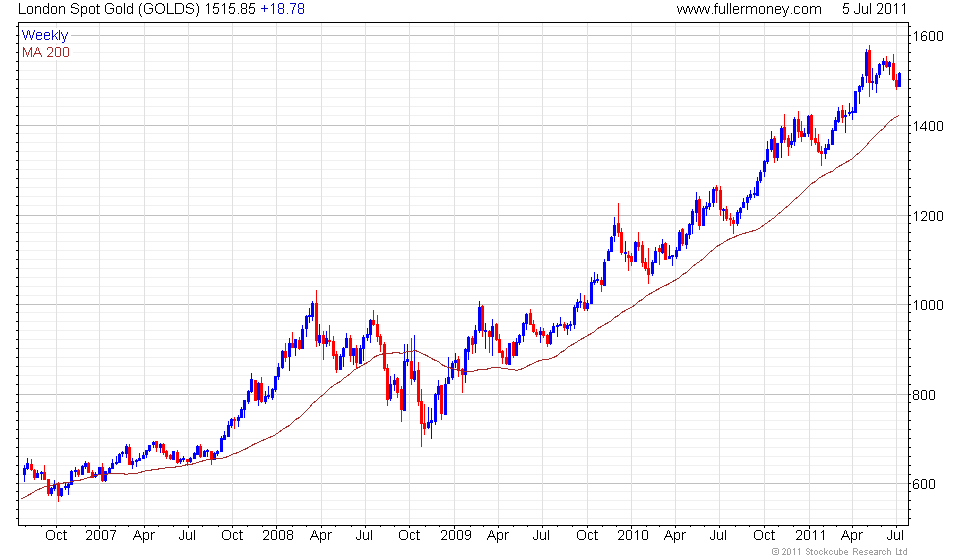Click the final 'Jul' label at right end
This screenshot has width=960, height=560.
[x=896, y=536]
